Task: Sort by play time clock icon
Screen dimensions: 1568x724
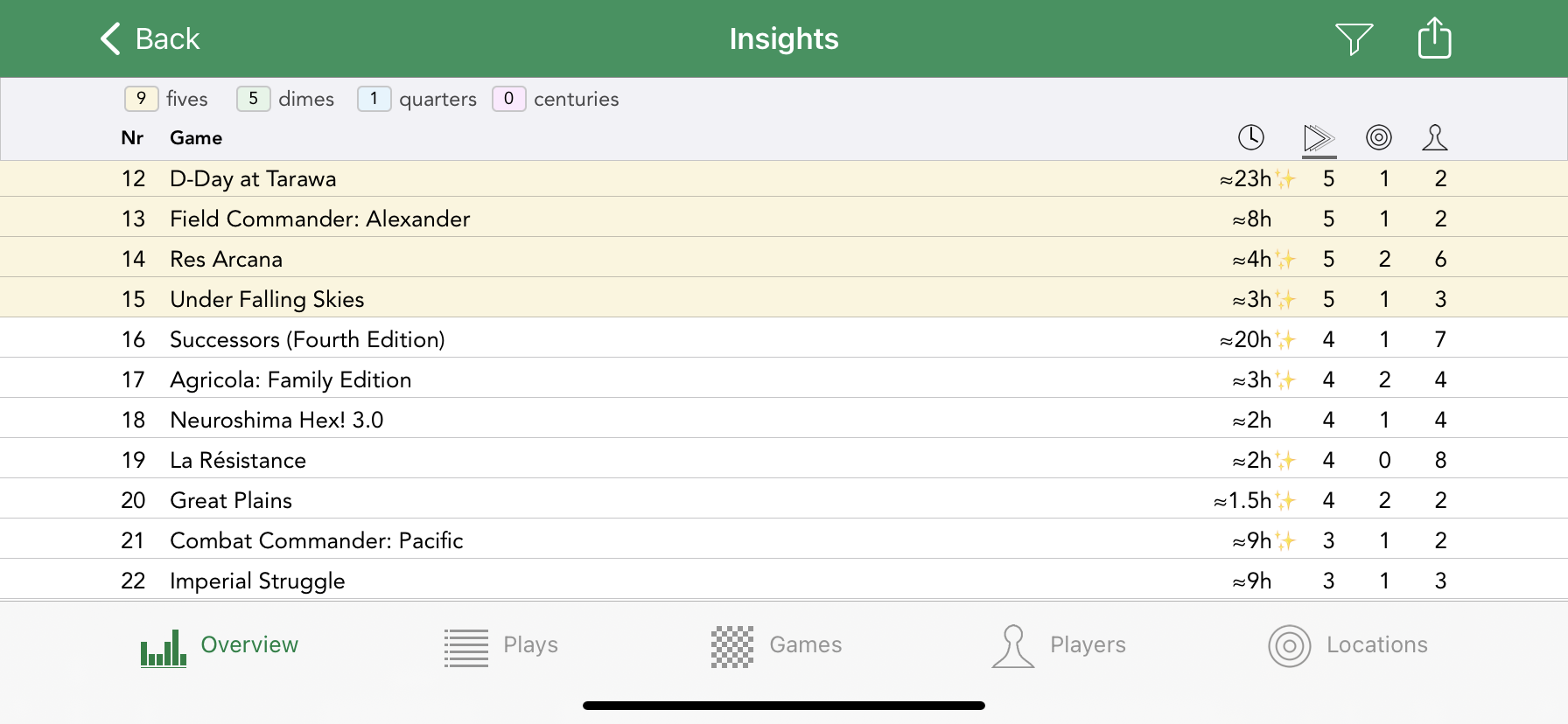Action: tap(1251, 137)
